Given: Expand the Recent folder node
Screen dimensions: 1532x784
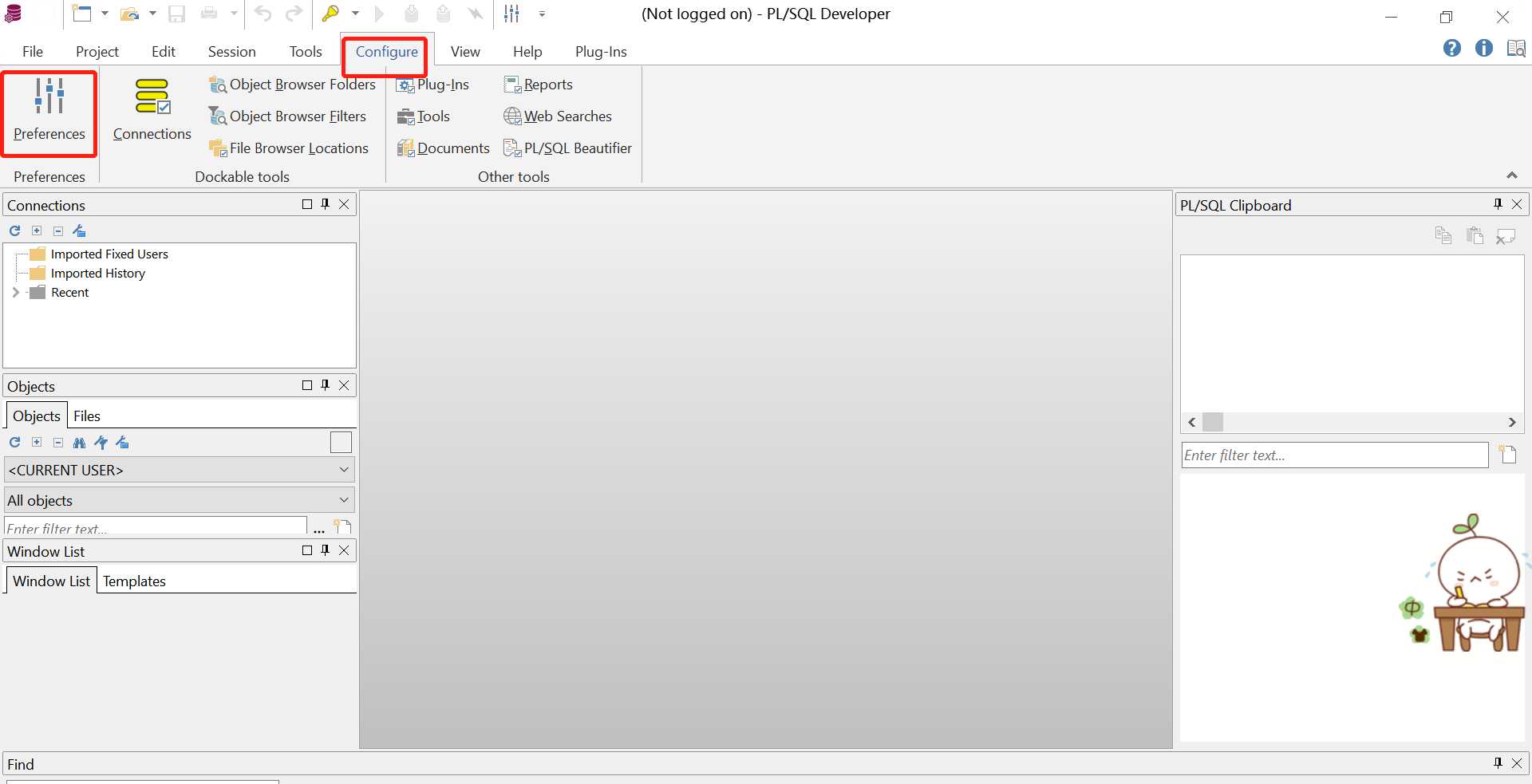Looking at the screenshot, I should point(15,293).
